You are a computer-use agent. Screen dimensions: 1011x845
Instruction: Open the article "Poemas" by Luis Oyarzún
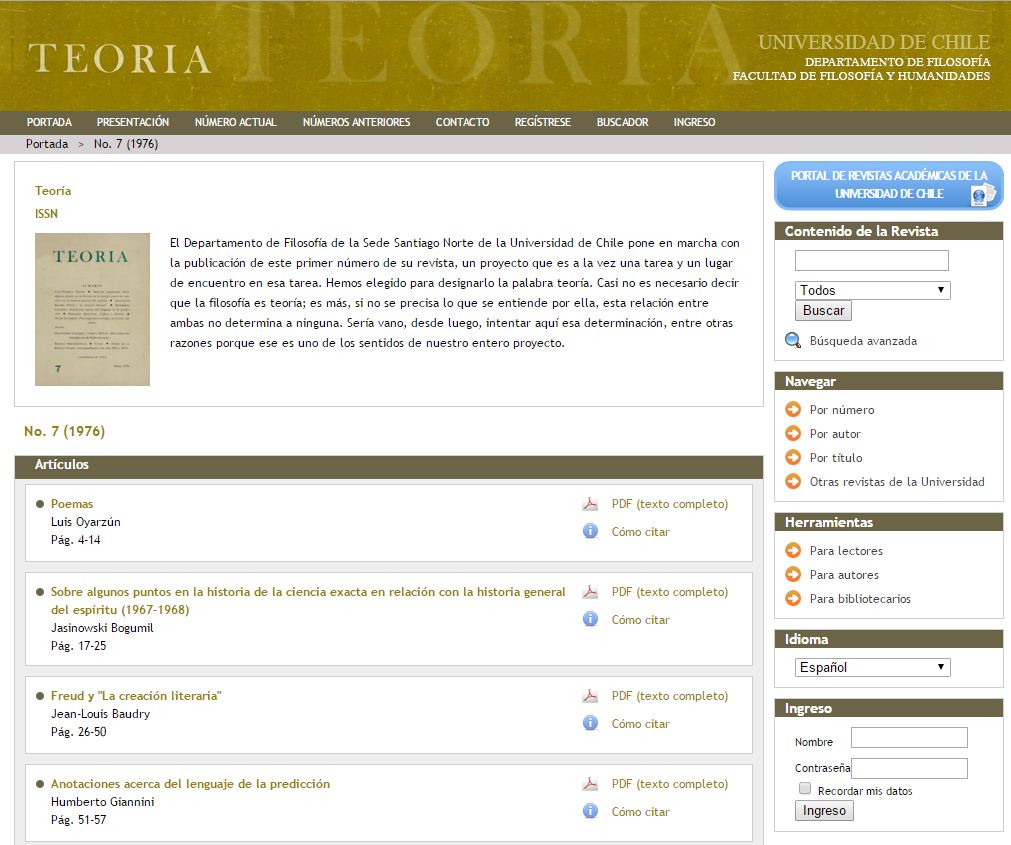coord(72,504)
